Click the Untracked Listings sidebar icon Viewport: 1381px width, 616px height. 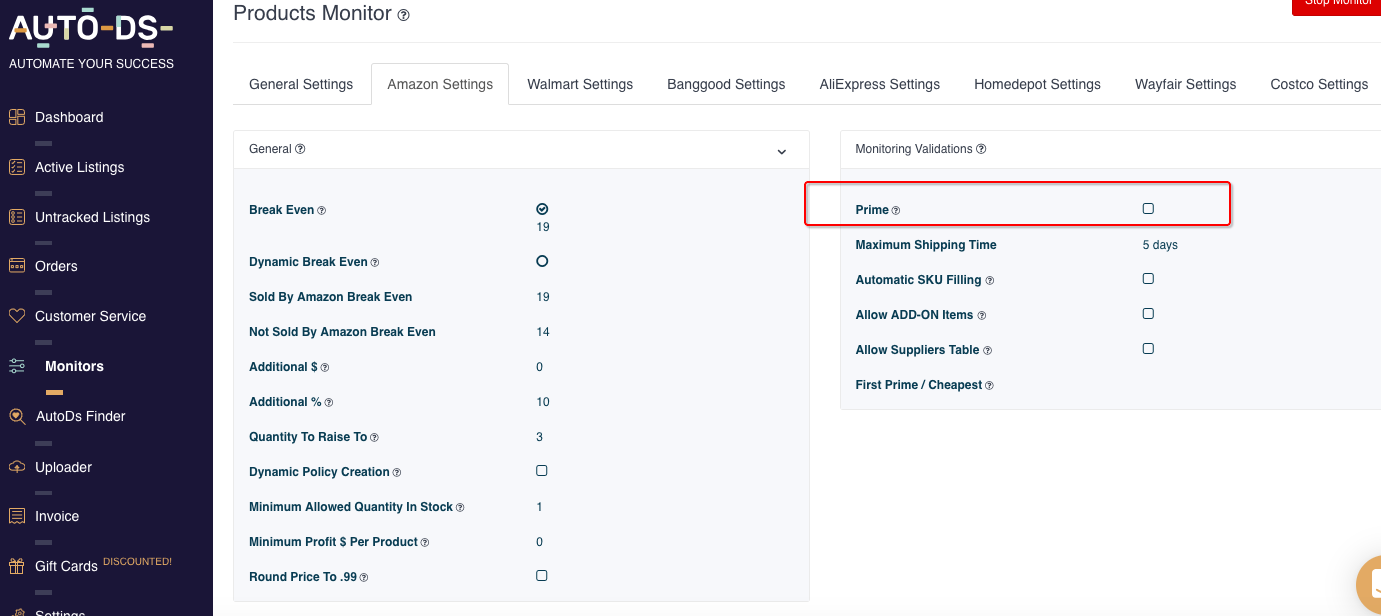17,217
